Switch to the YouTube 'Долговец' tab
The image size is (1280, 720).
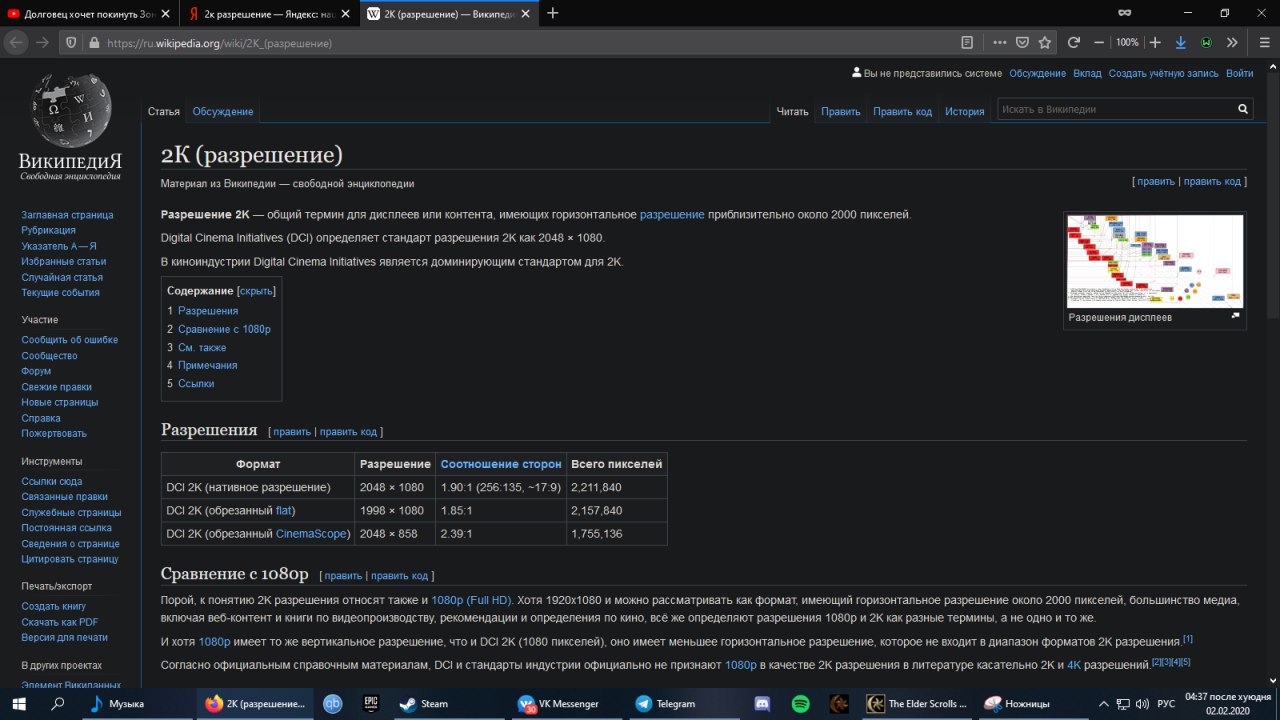pyautogui.click(x=90, y=14)
